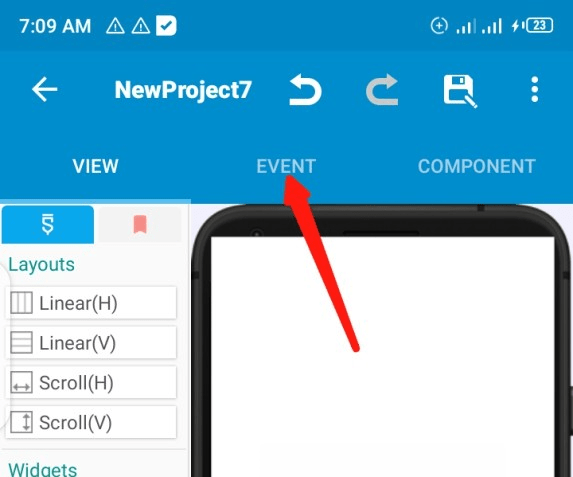The image size is (573, 477).
Task: Switch to the EVENT tab
Action: (x=286, y=166)
